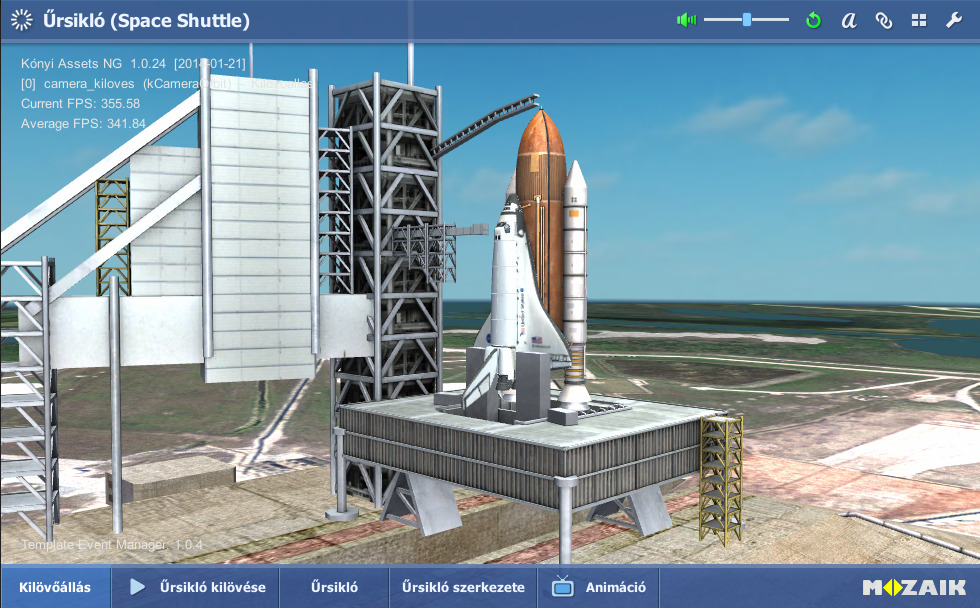Adjust the volume slider handle

(745, 19)
